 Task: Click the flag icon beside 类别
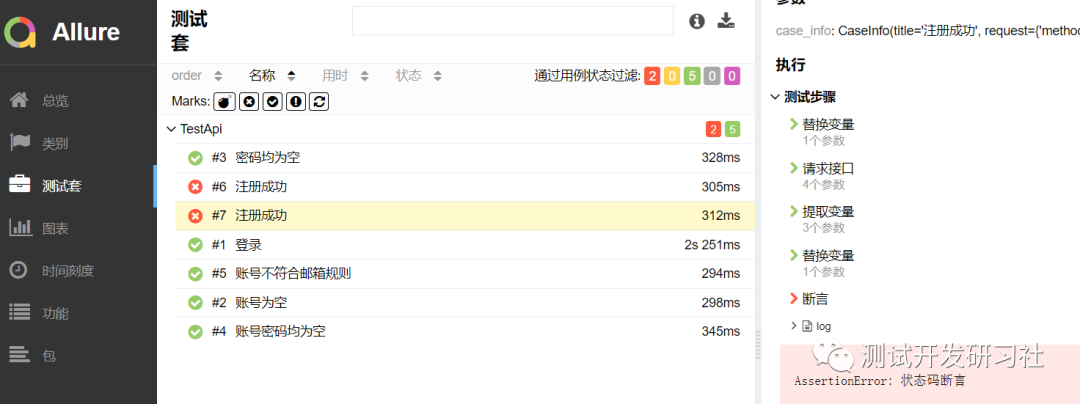pos(19,143)
